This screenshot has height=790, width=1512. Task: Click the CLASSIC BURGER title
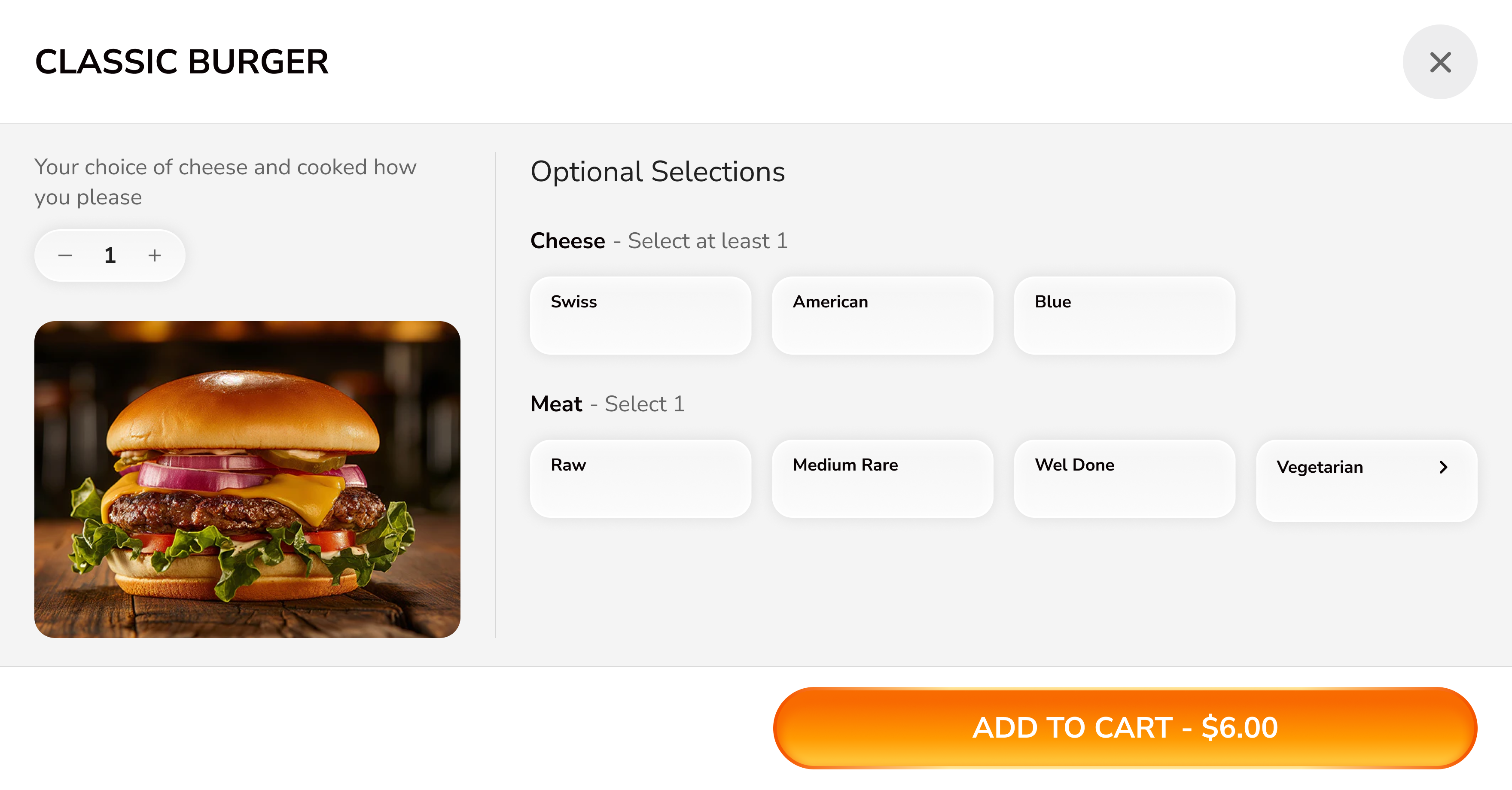coord(181,61)
